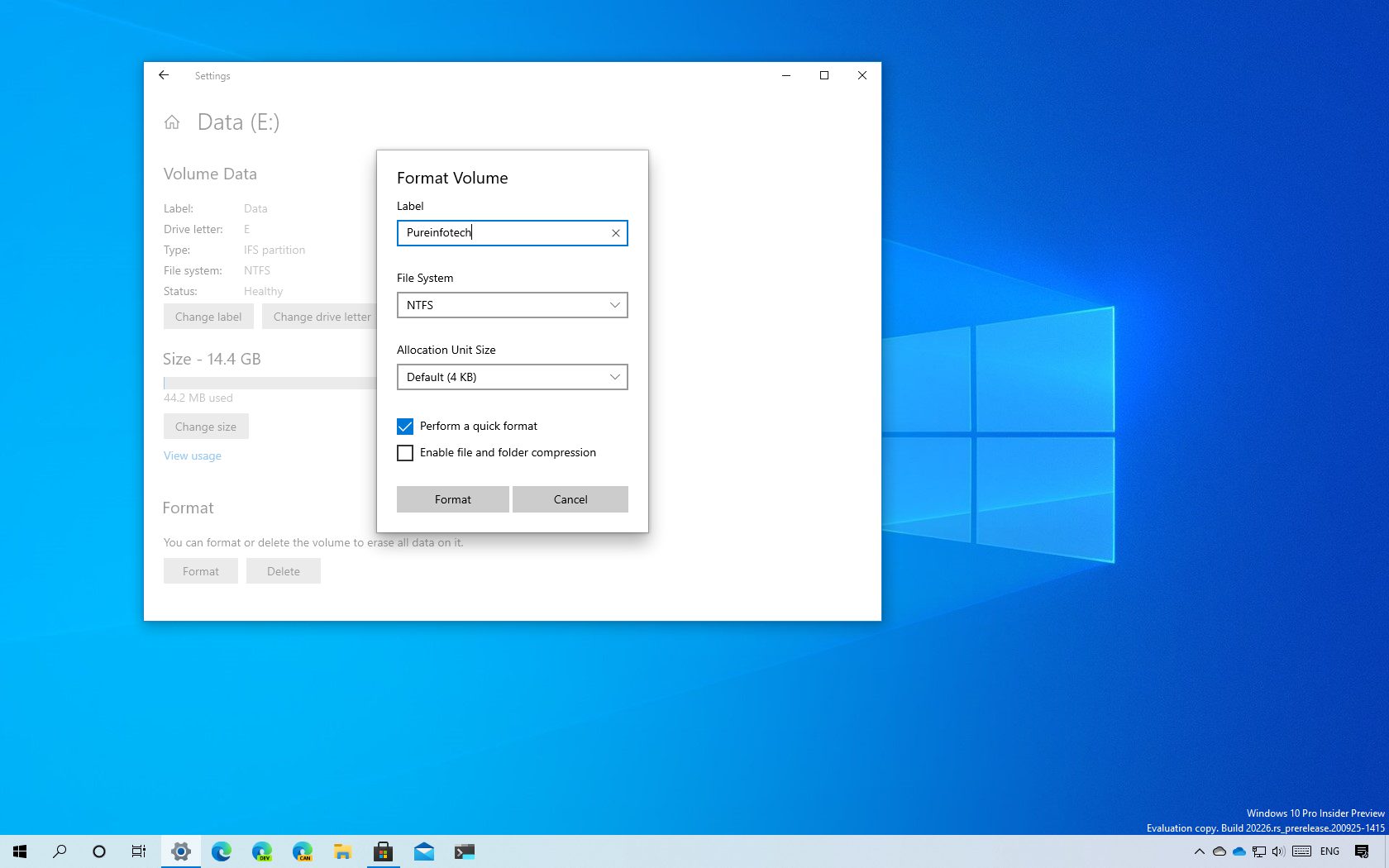Open the Microsoft Store app
Screen dimensions: 1389x868
[x=383, y=851]
